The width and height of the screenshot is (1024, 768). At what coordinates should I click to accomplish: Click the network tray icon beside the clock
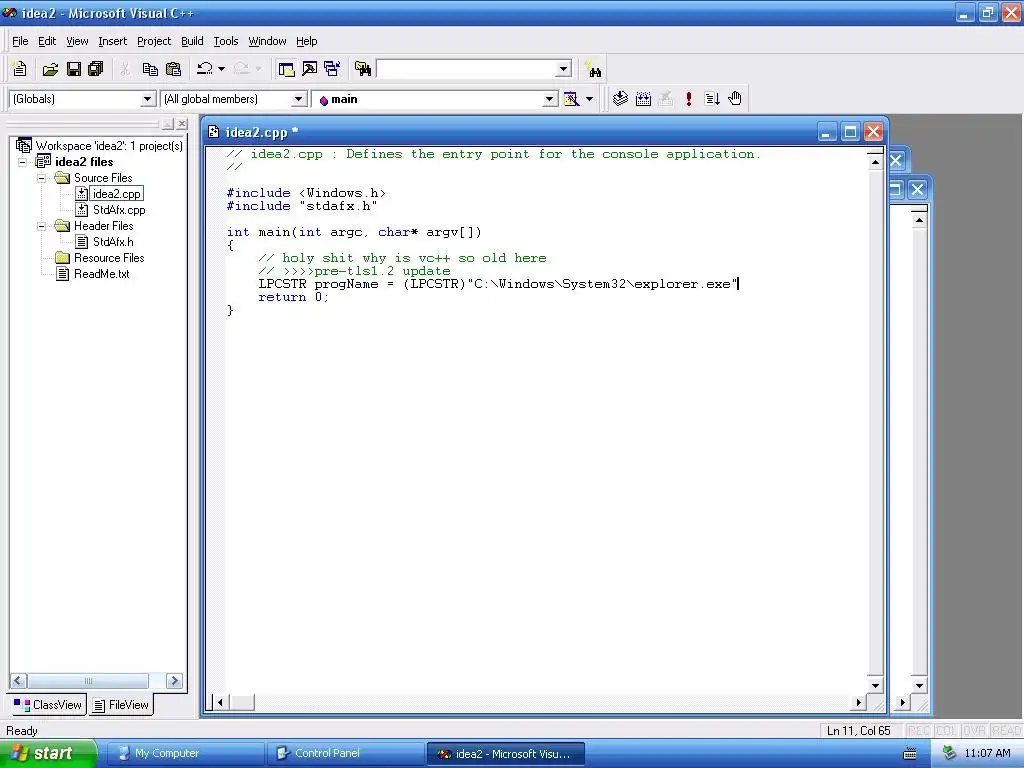point(950,754)
